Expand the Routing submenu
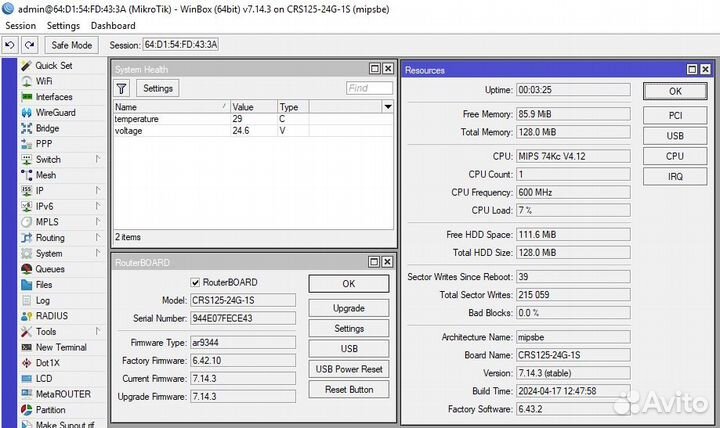 coord(98,237)
